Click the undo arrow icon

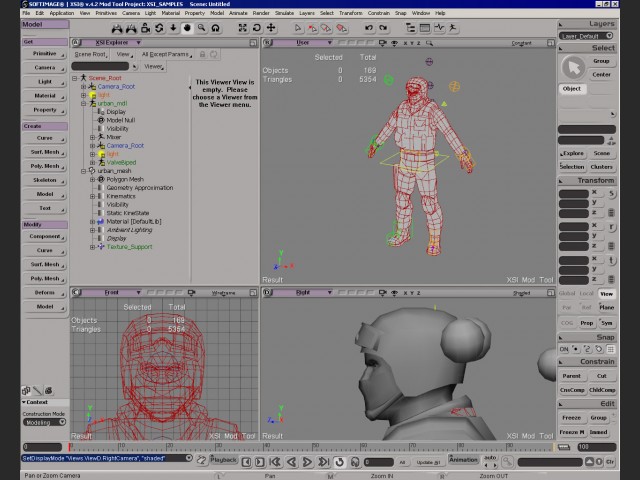point(369,28)
